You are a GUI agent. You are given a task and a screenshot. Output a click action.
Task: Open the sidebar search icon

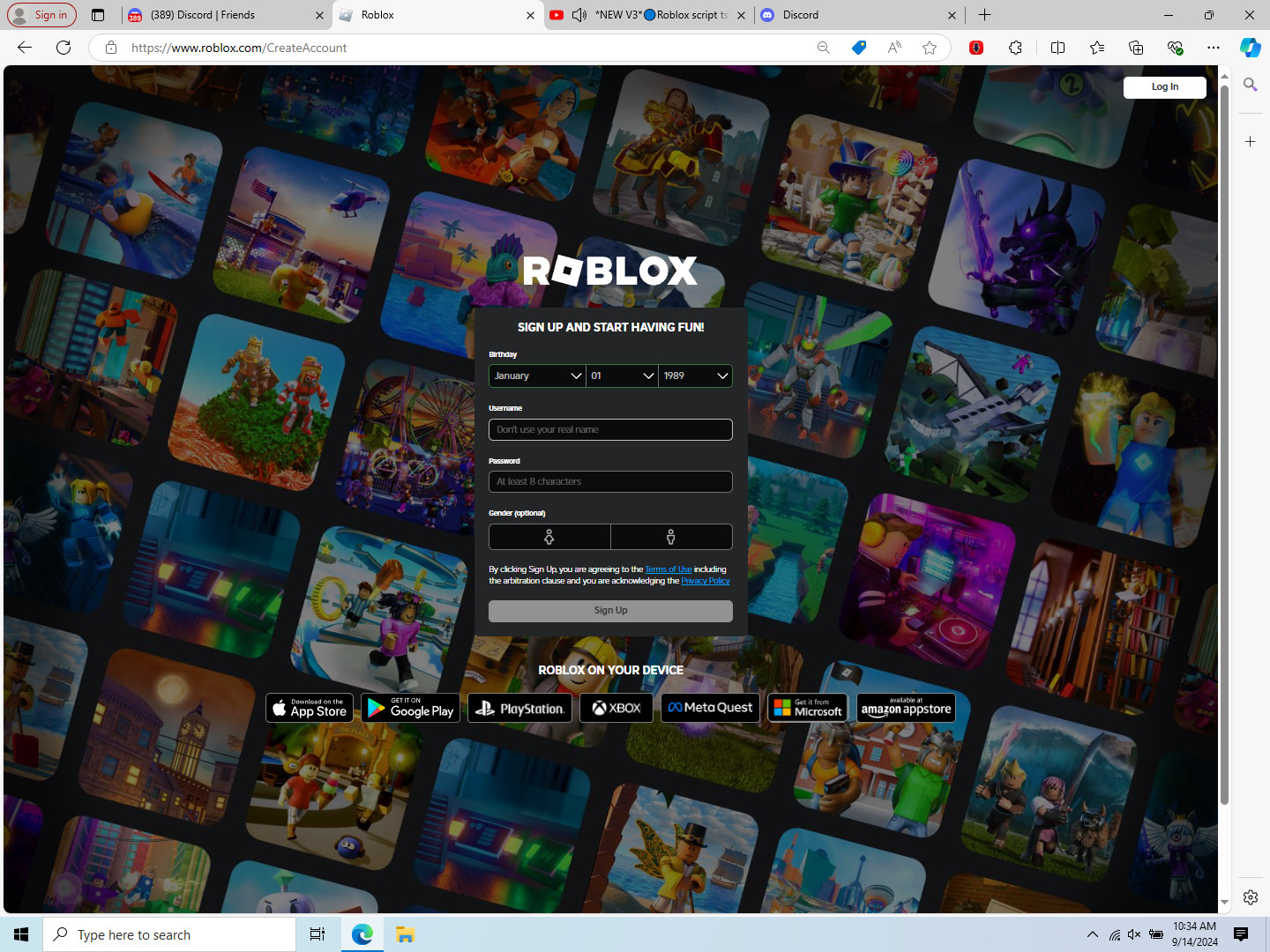coord(1251,85)
